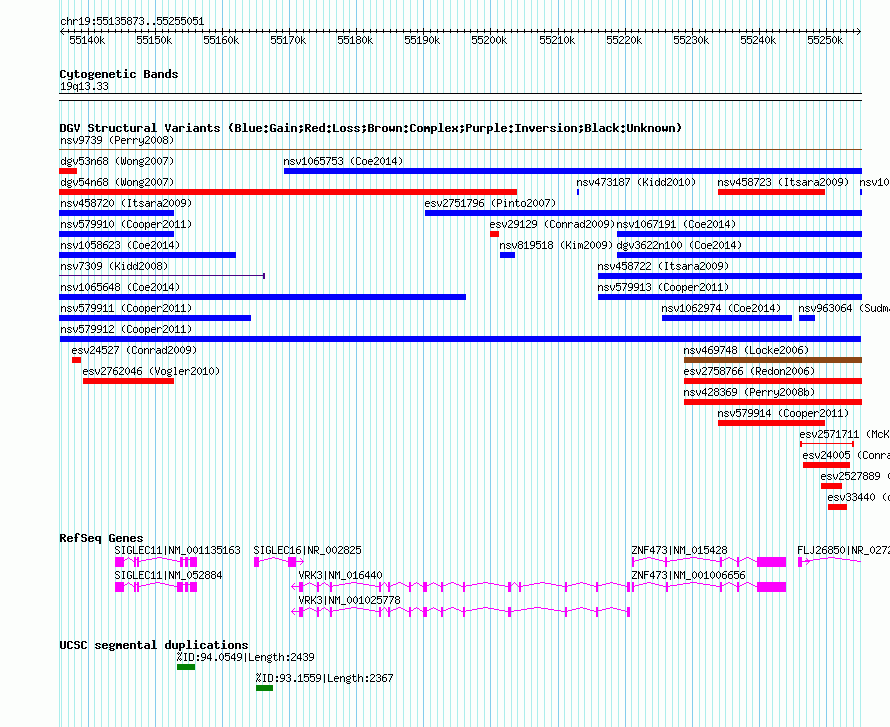This screenshot has height=727, width=890.
Task: Click nsv7309 (Kidd2008) inversion label
Action: 114,266
